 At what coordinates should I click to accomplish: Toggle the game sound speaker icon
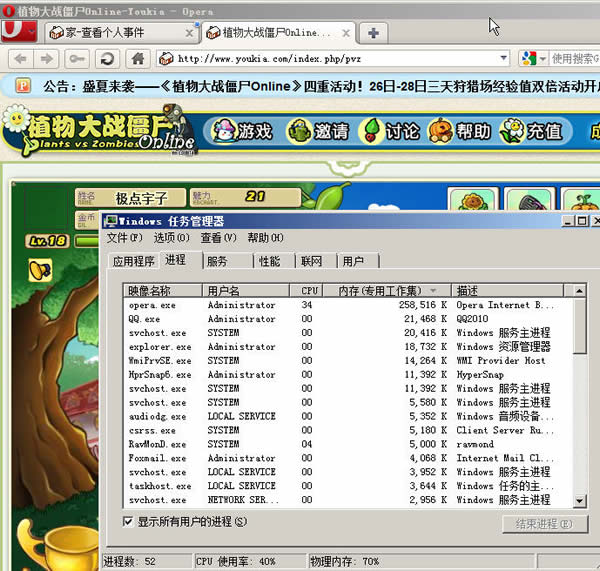40,270
